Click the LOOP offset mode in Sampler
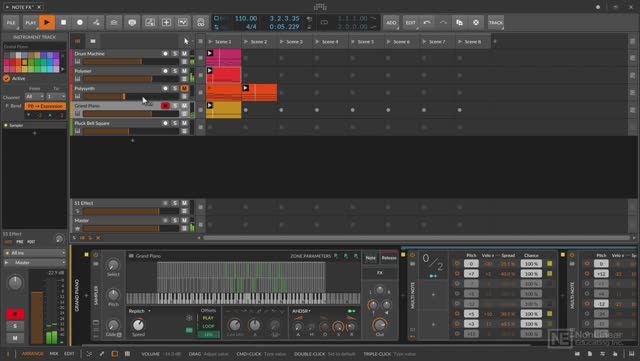 (208, 326)
